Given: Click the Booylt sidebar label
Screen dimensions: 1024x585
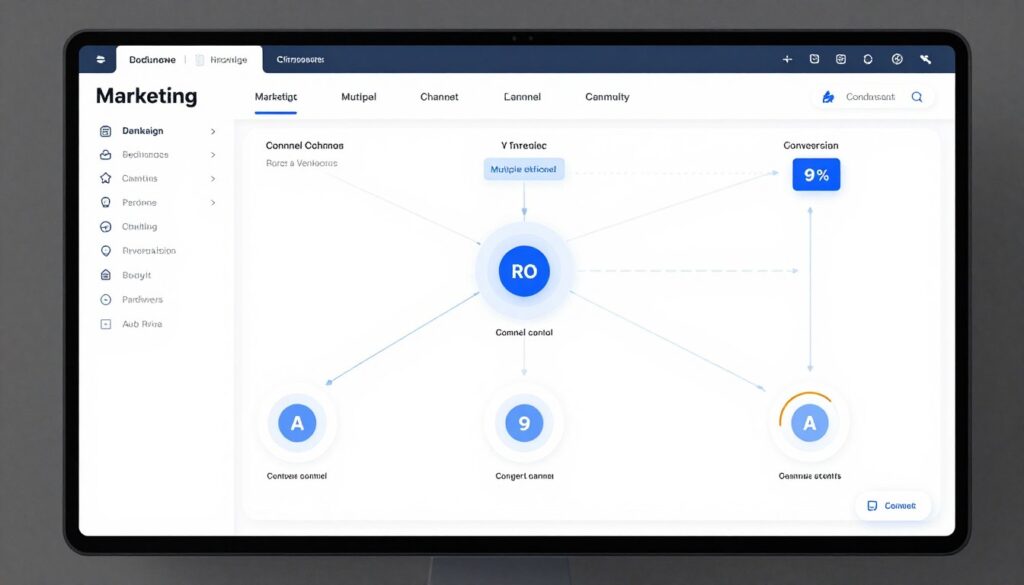Looking at the screenshot, I should pos(136,276).
